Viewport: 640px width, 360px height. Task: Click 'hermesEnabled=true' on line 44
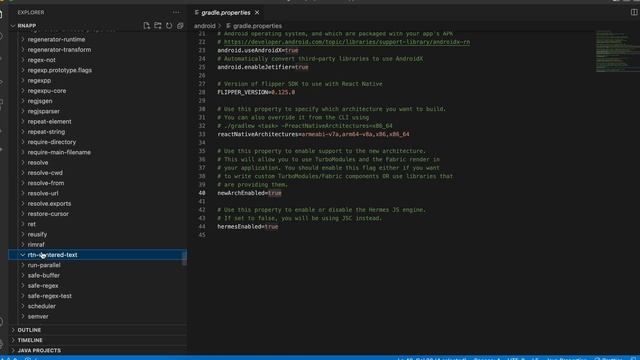coord(247,227)
